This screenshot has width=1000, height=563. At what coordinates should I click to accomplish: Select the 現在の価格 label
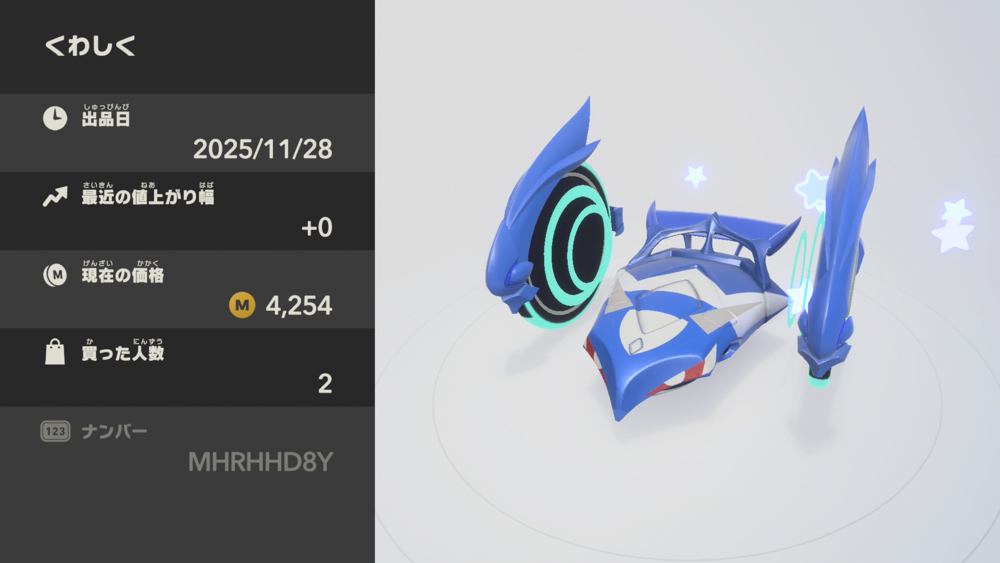122,275
